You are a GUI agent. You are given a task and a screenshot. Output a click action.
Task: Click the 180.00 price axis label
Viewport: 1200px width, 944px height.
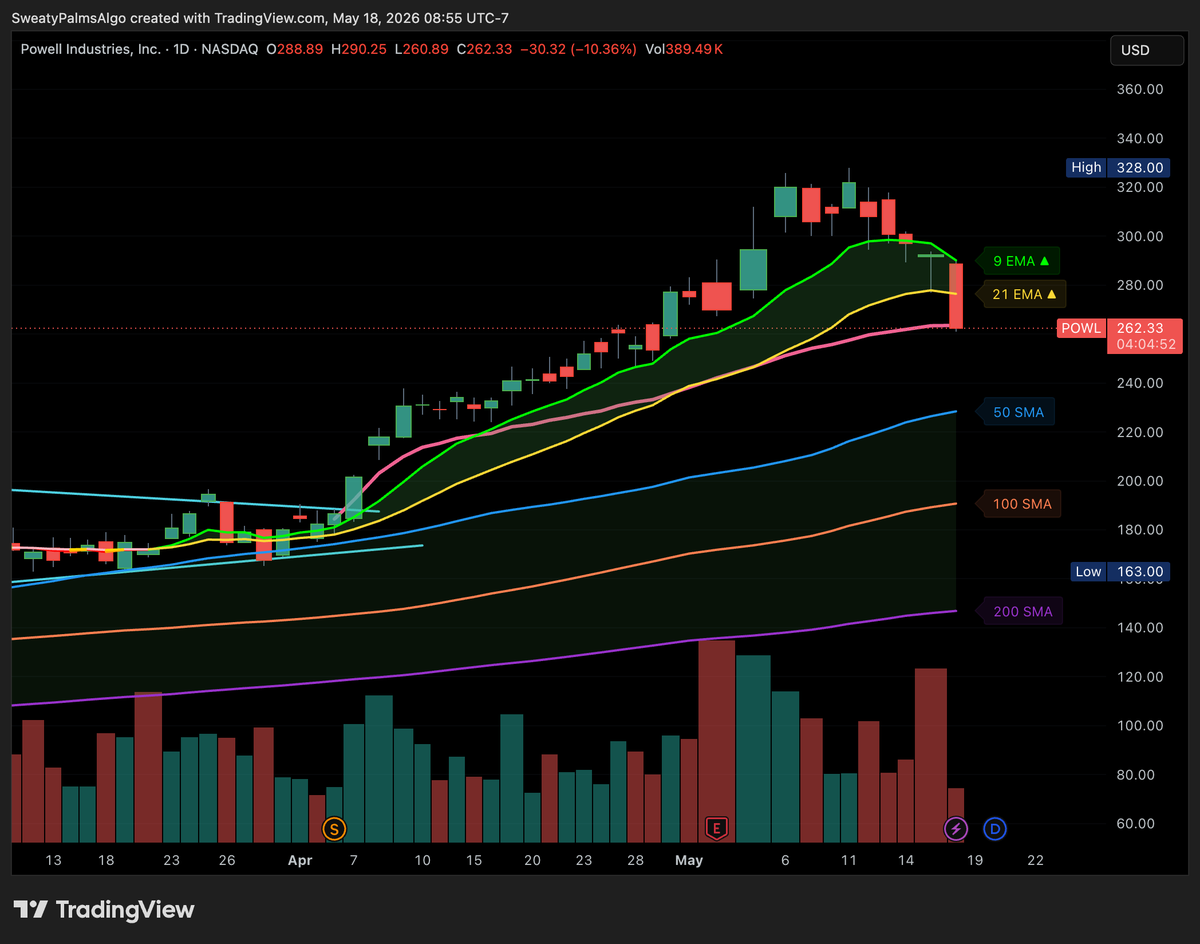tap(1141, 530)
